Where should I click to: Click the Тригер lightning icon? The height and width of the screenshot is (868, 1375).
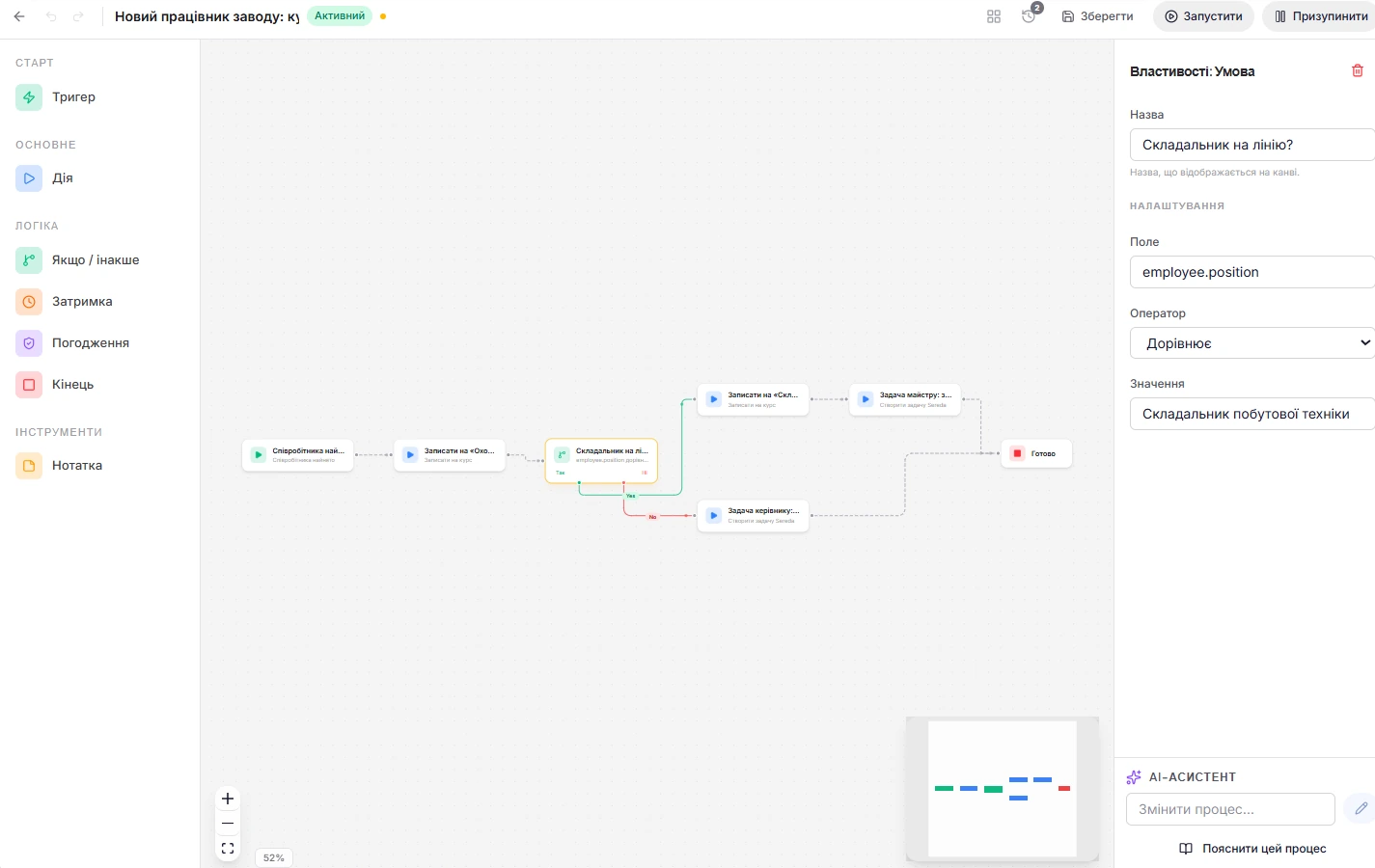click(29, 97)
